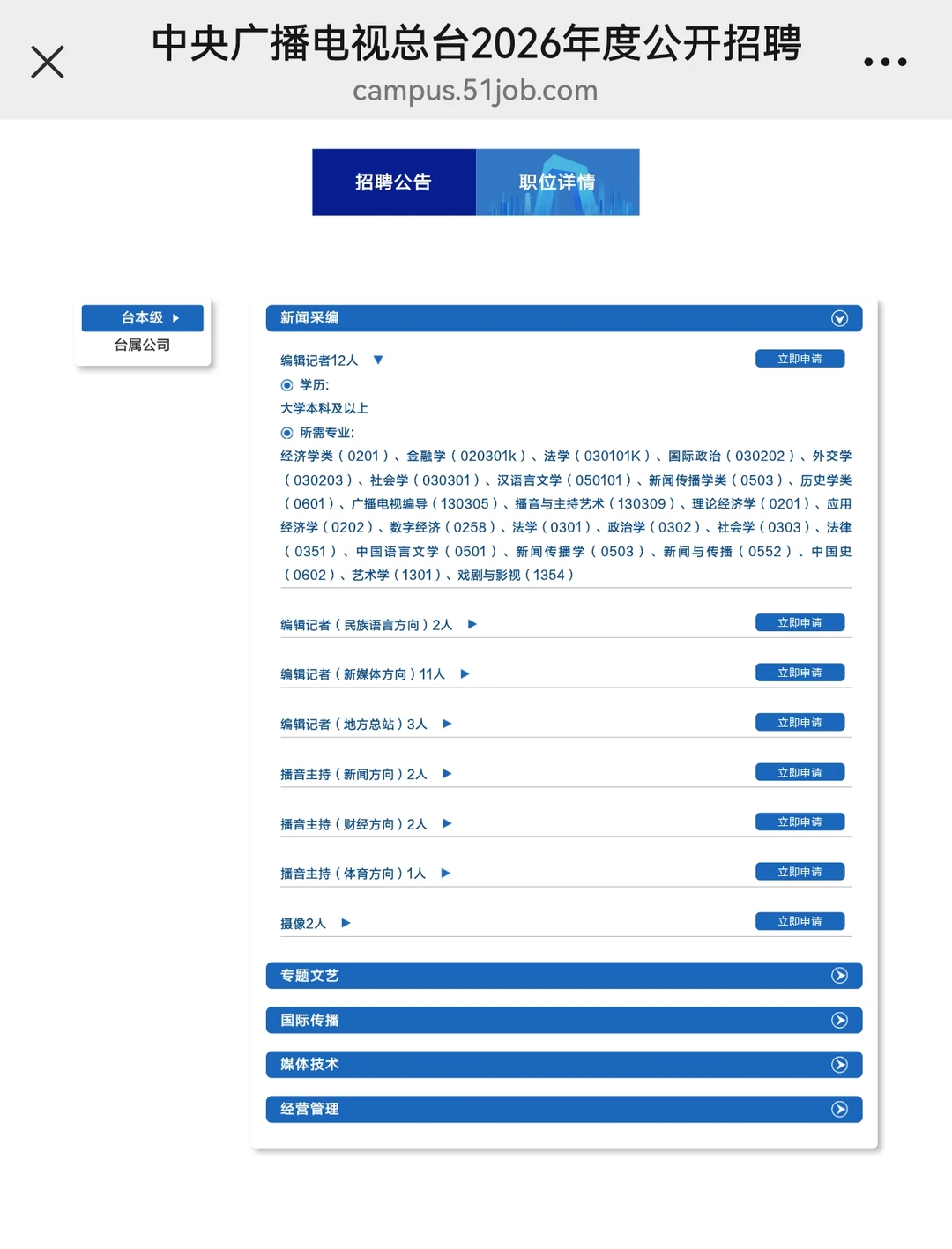
Task: Click the circle arrow icon on 国际传播
Action: point(840,1020)
